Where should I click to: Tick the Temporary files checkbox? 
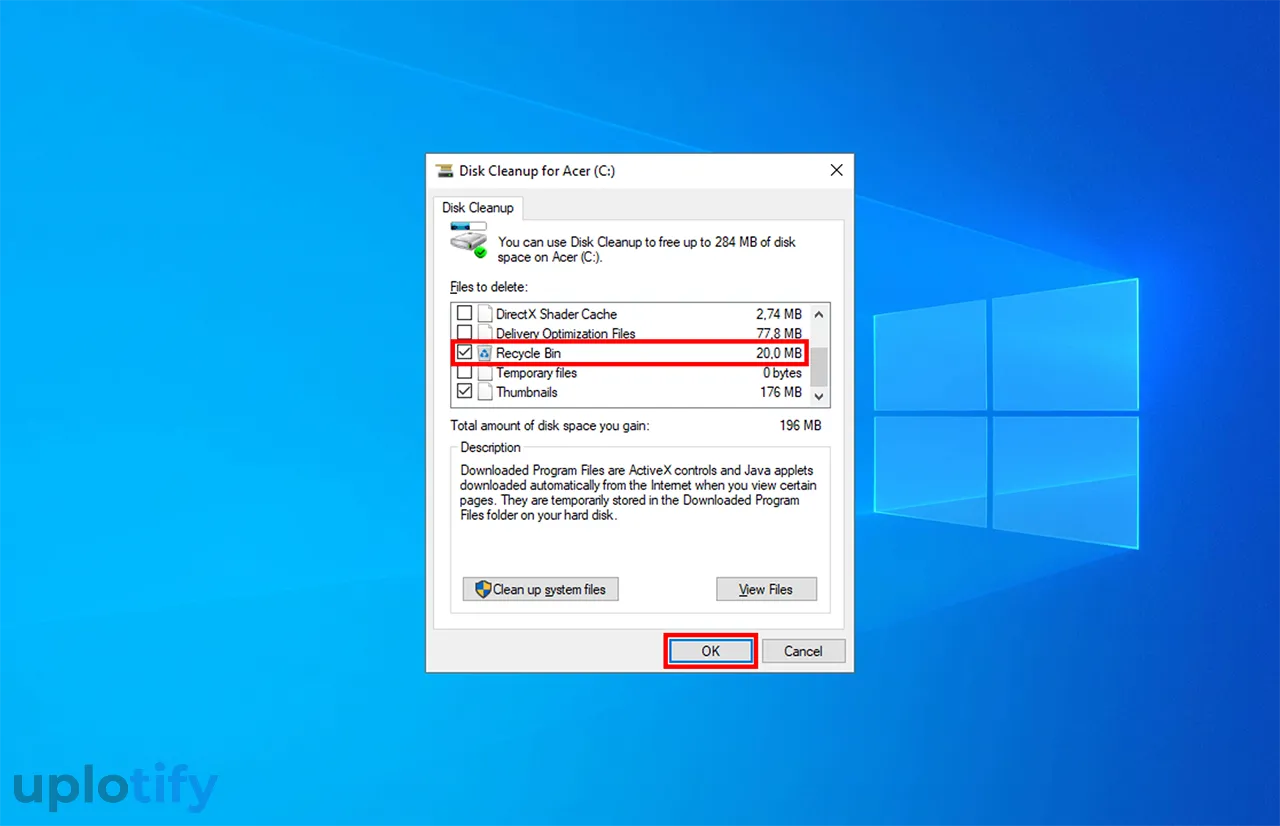coord(464,372)
